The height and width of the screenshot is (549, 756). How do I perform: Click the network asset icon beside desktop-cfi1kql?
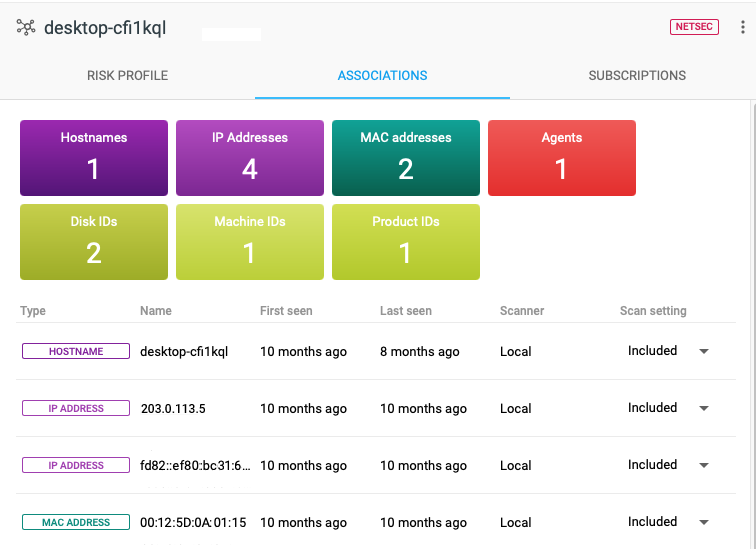pyautogui.click(x=26, y=28)
